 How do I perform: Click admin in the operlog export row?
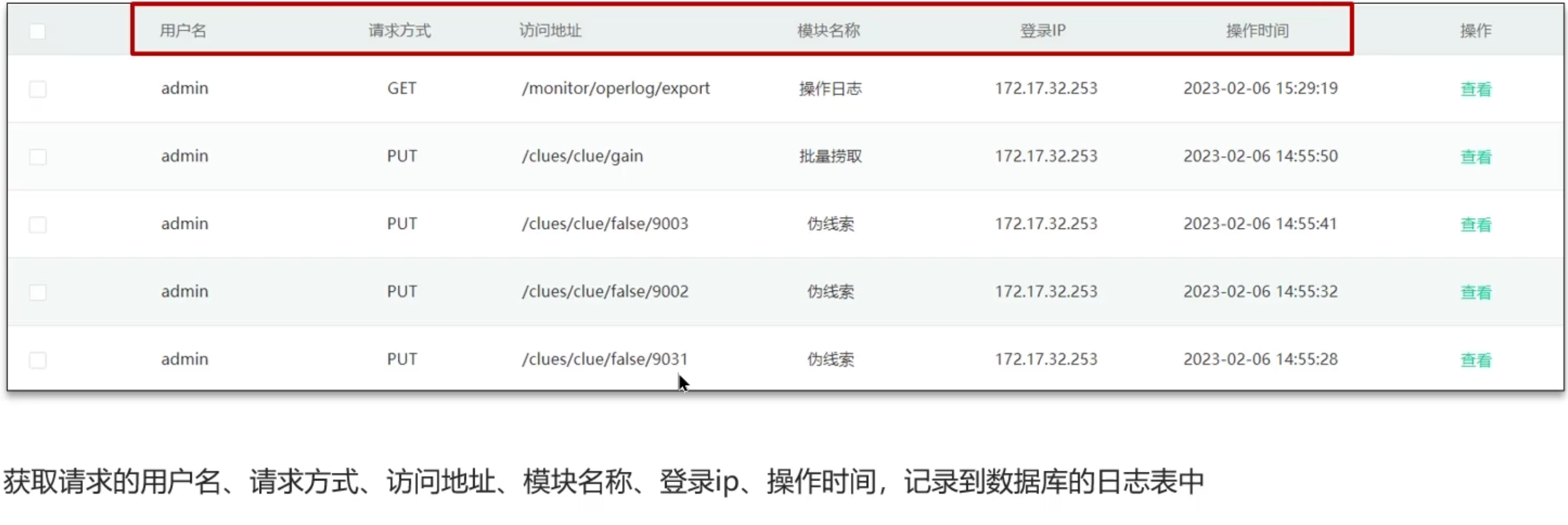point(184,88)
